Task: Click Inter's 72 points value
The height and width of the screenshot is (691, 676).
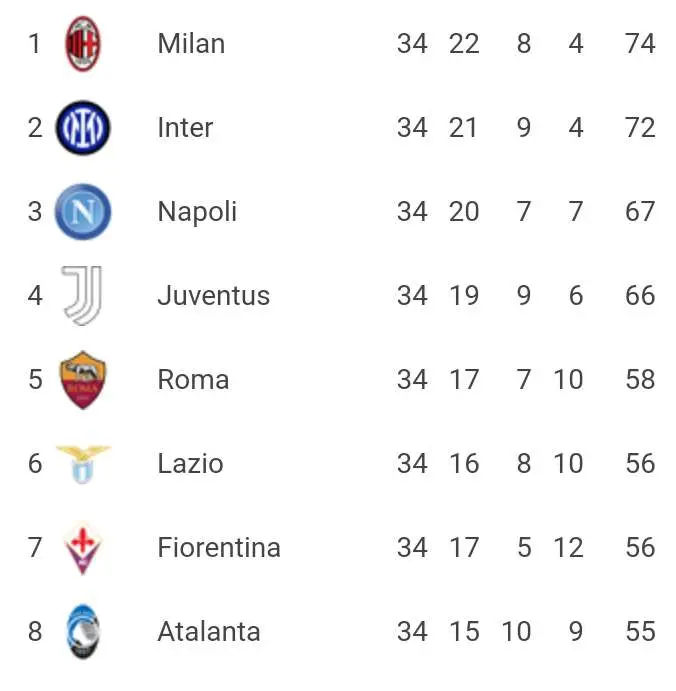Action: (x=640, y=128)
